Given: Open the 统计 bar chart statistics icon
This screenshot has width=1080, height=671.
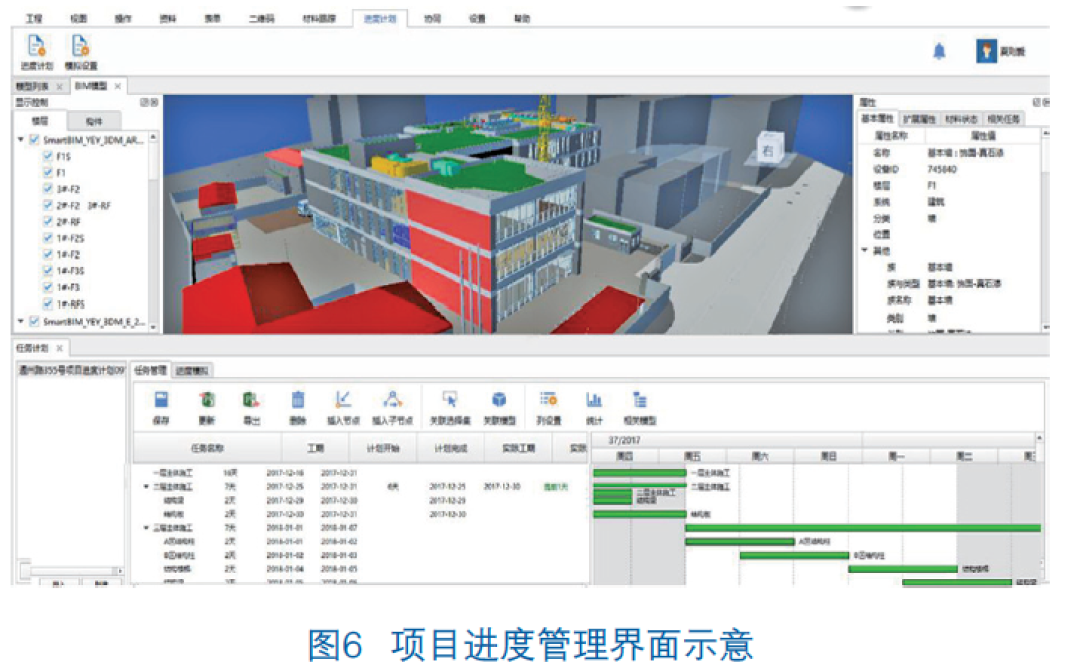Looking at the screenshot, I should click(x=594, y=400).
